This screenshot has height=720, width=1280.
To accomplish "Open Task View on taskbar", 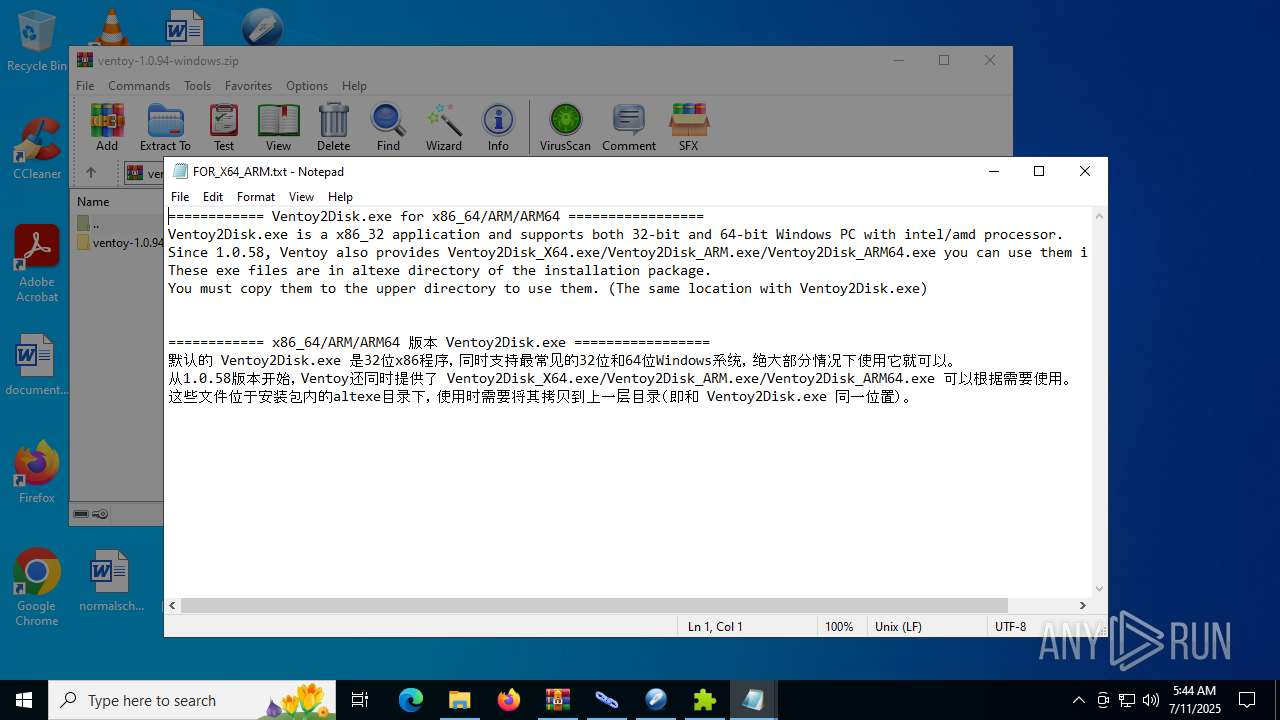I will [361, 700].
